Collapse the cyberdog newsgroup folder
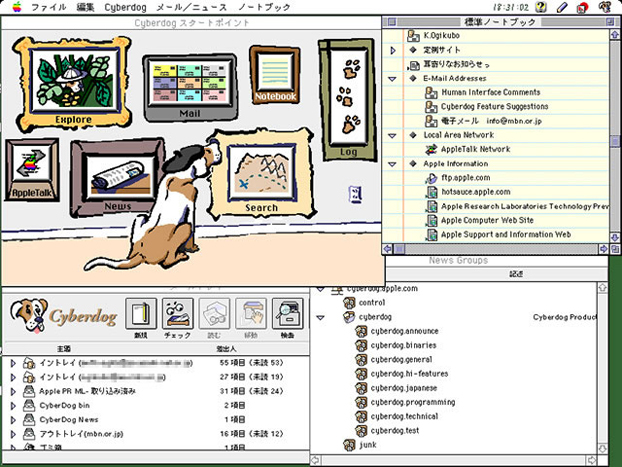This screenshot has width=622, height=467. (x=320, y=317)
